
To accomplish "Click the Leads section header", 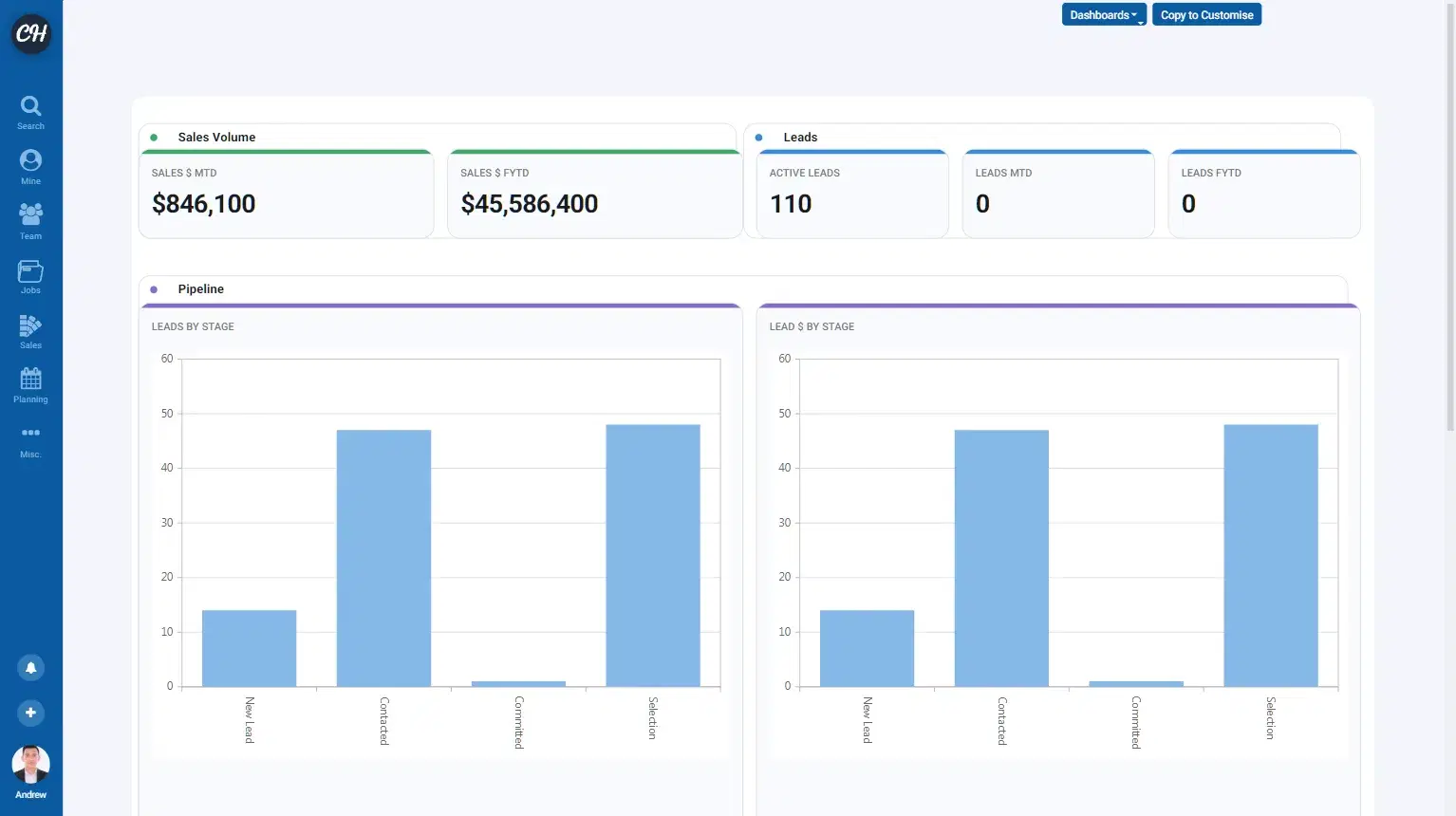I will pyautogui.click(x=800, y=138).
